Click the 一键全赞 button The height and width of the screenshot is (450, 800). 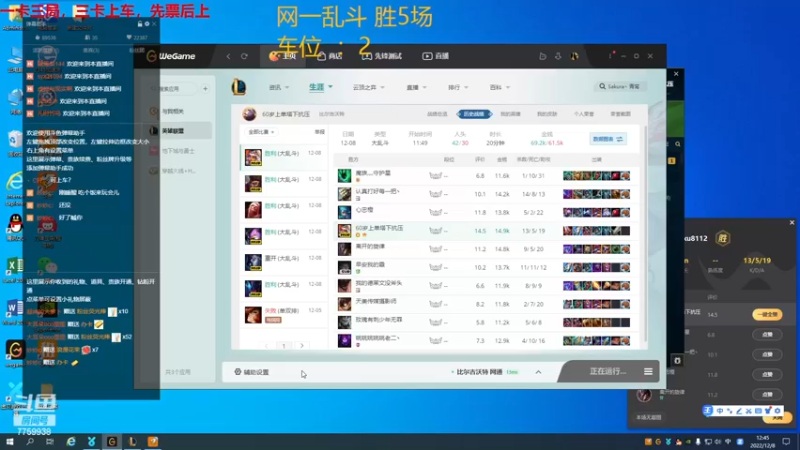tap(767, 314)
